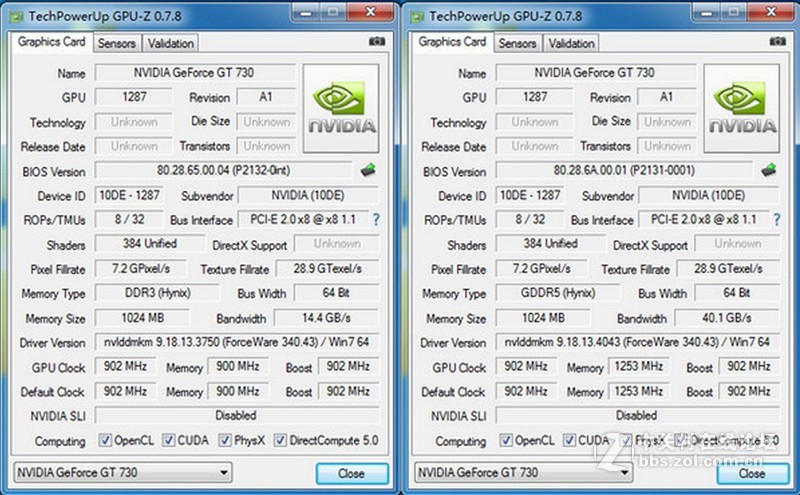Viewport: 800px width, 495px height.
Task: Click the BIOS save chip icon in right window
Action: [768, 170]
